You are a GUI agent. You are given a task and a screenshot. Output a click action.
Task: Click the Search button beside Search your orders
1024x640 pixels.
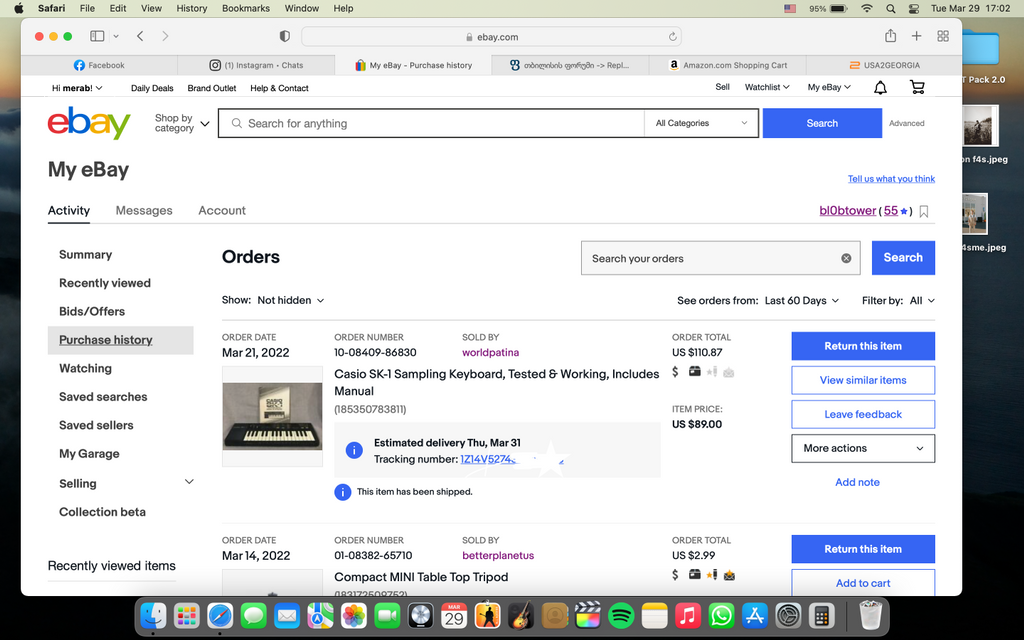(903, 258)
